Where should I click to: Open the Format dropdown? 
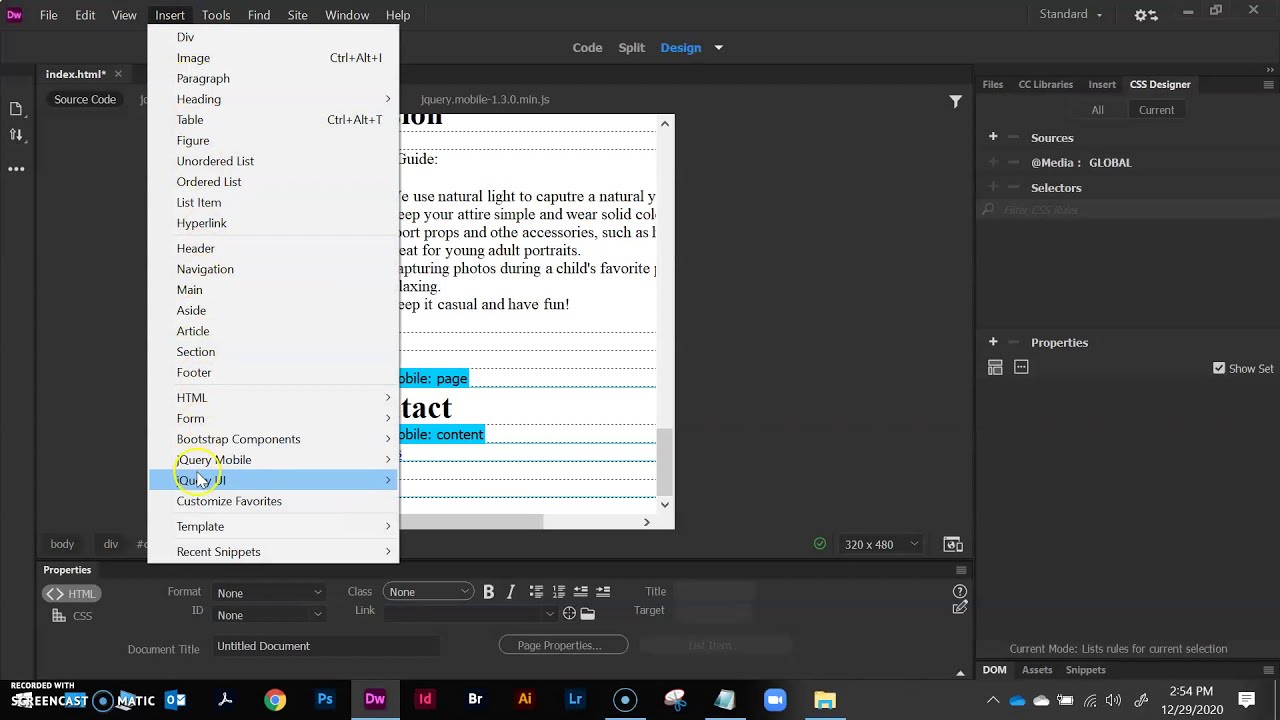pos(269,593)
